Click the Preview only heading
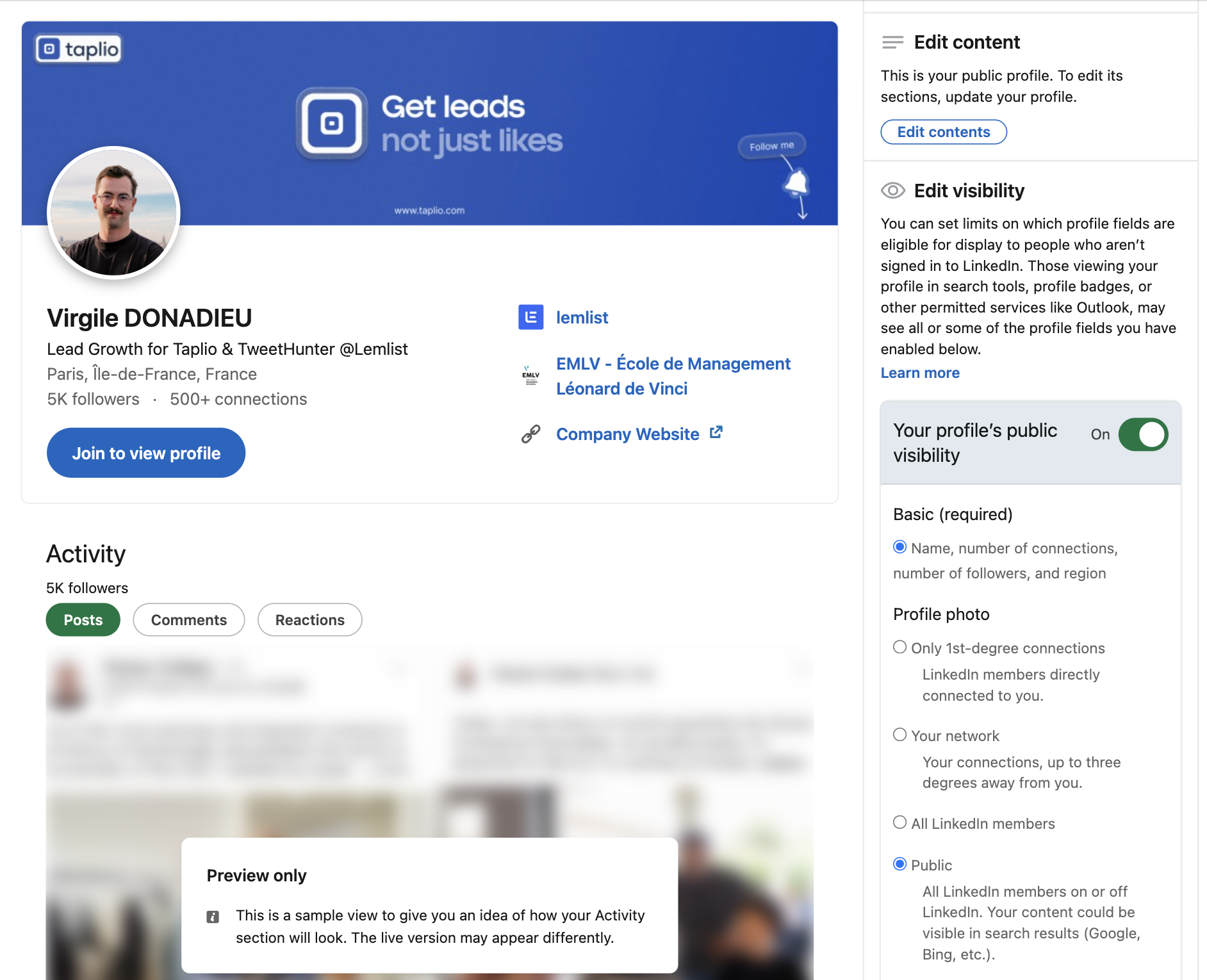 point(257,876)
